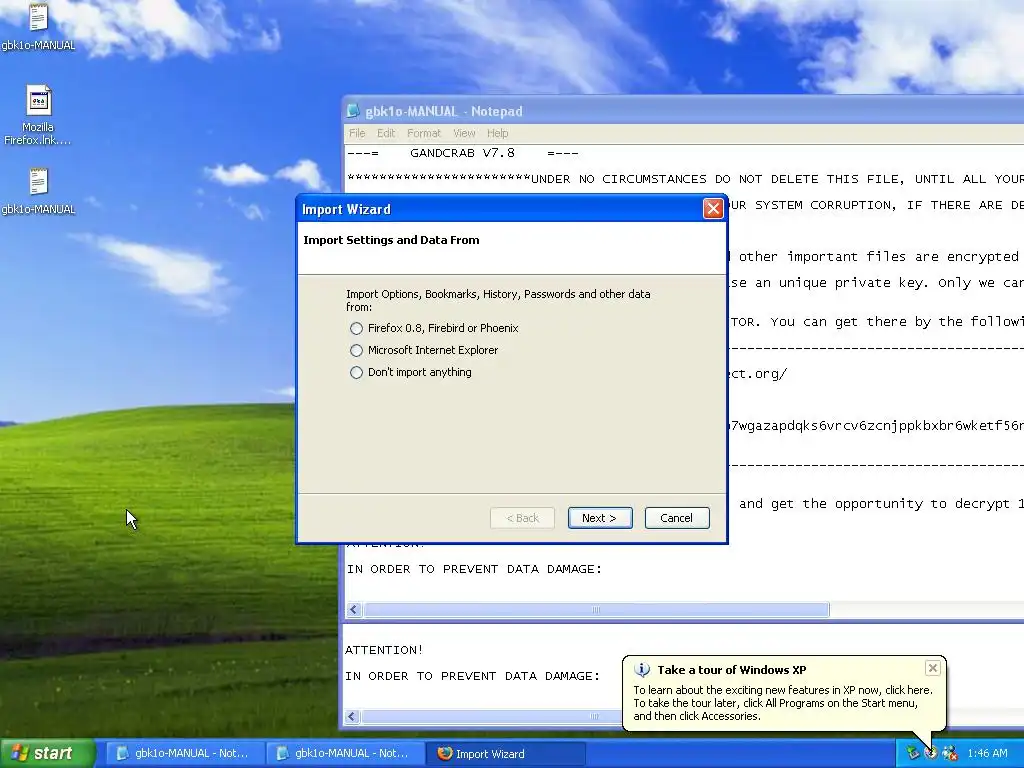Activate Import Wizard taskbar button
Screen dimensions: 1024x768
tap(505, 753)
